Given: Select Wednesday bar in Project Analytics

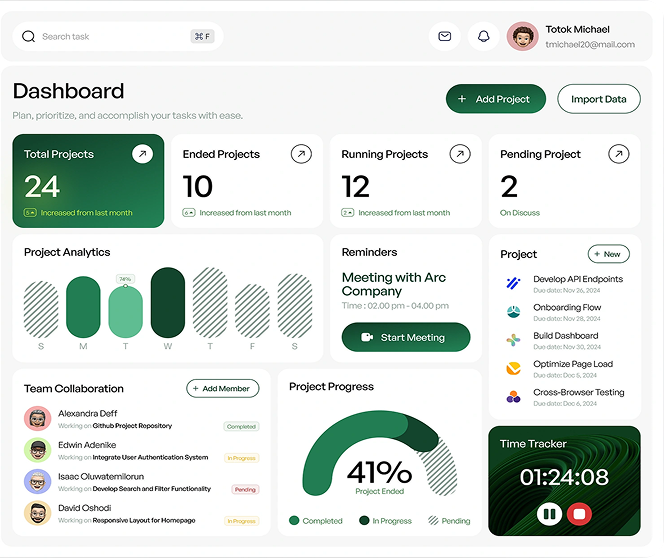Looking at the screenshot, I should pyautogui.click(x=168, y=303).
